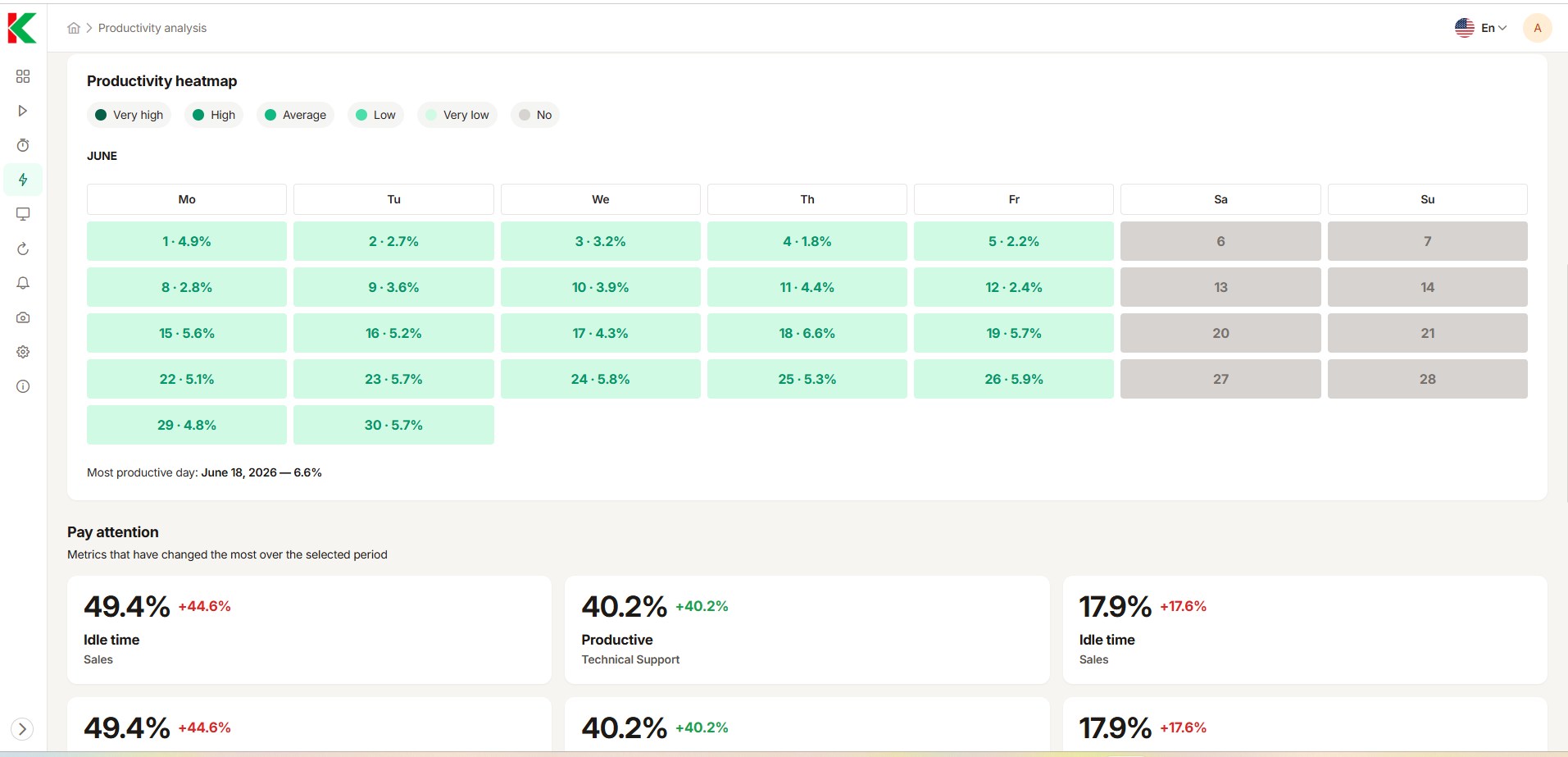The height and width of the screenshot is (757, 1568).
Task: Open the info circle sidebar icon
Action: click(23, 386)
